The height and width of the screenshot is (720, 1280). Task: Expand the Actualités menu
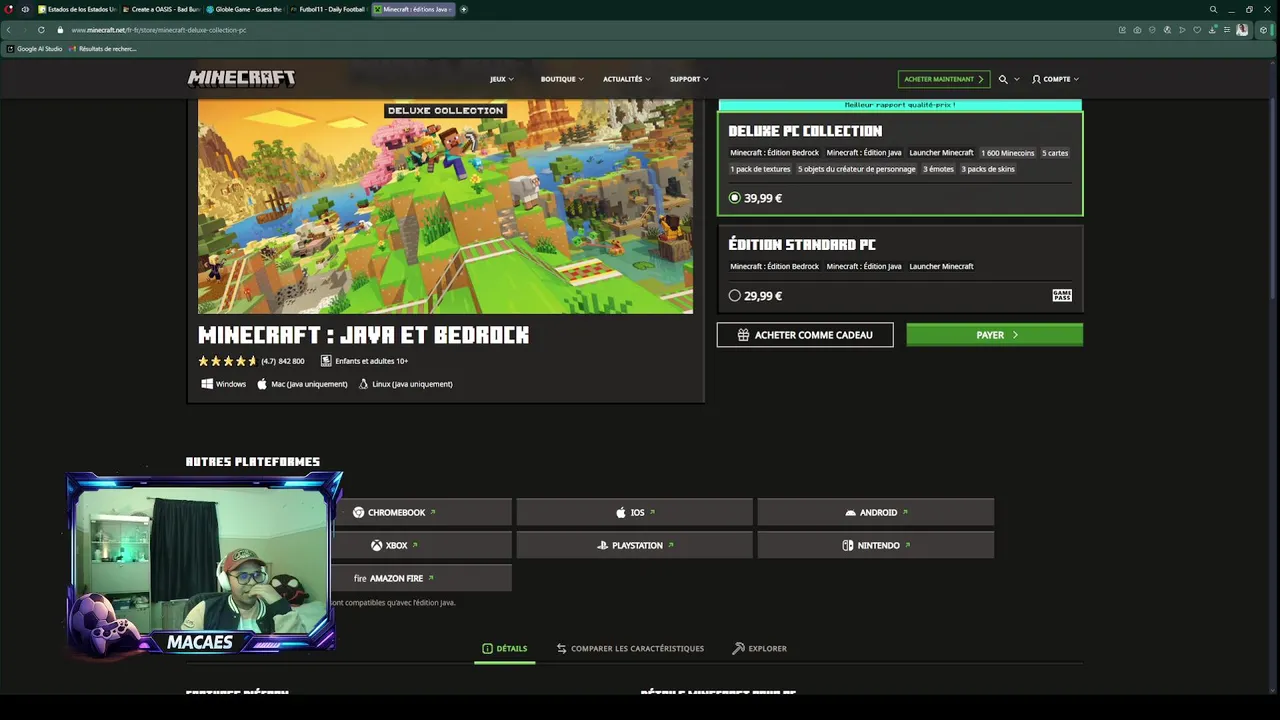coord(627,79)
